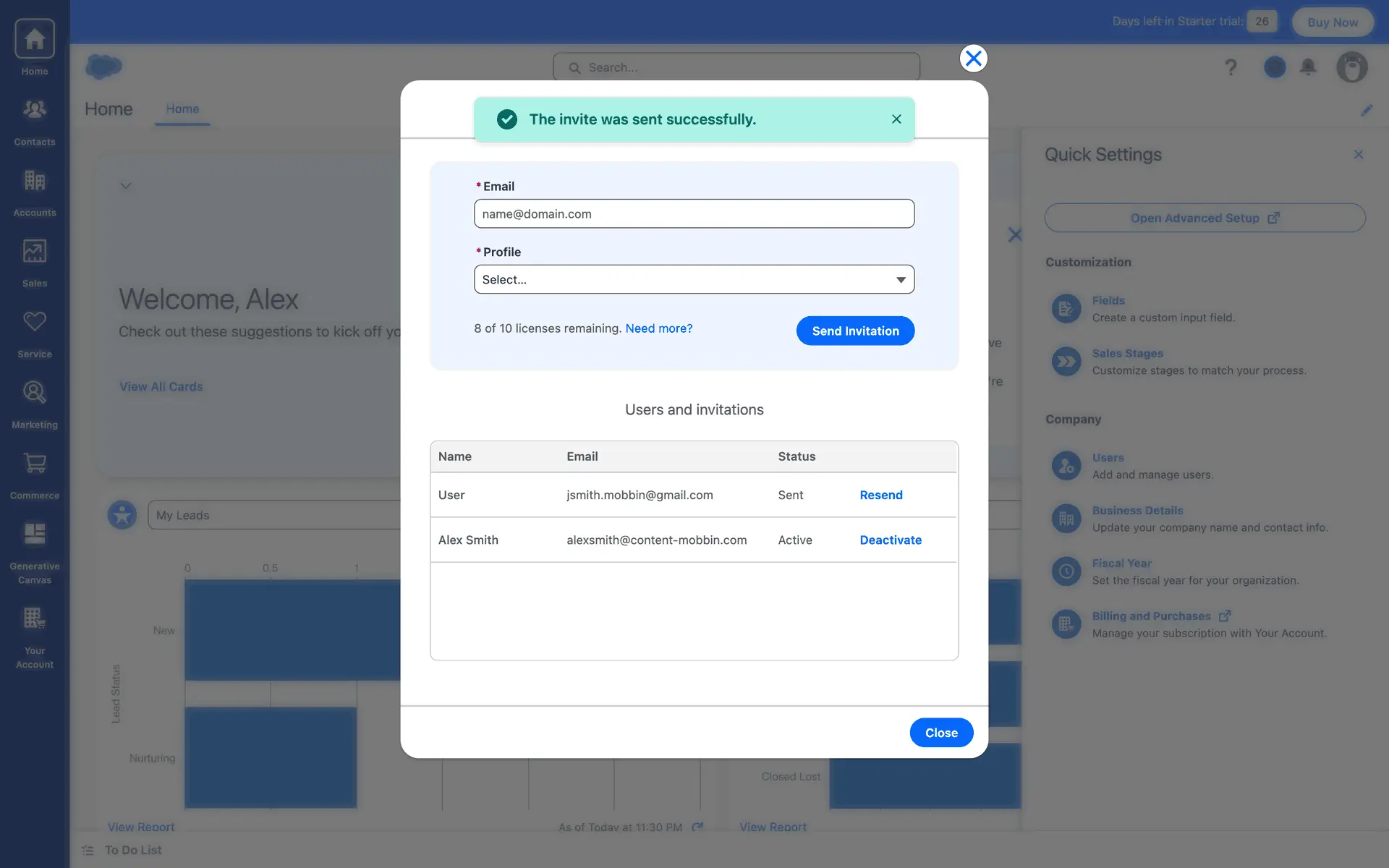Viewport: 1389px width, 868px height.
Task: Click the Email input field
Action: click(694, 213)
